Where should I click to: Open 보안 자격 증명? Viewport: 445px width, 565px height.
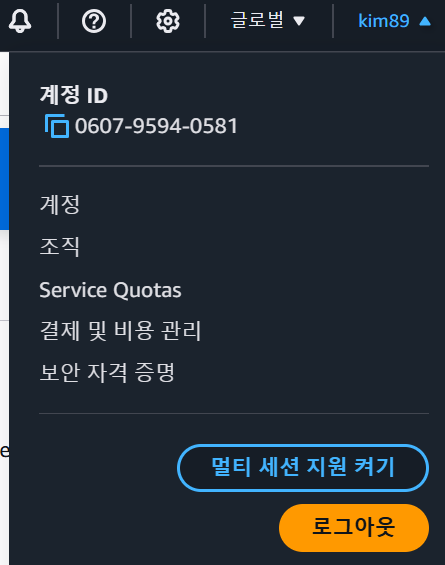pyautogui.click(x=107, y=373)
